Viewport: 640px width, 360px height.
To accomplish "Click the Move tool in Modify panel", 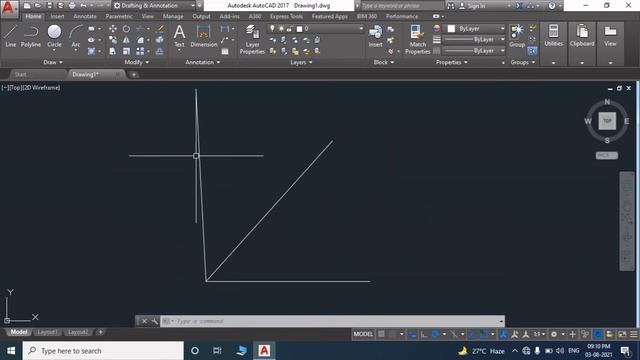I will (x=113, y=29).
